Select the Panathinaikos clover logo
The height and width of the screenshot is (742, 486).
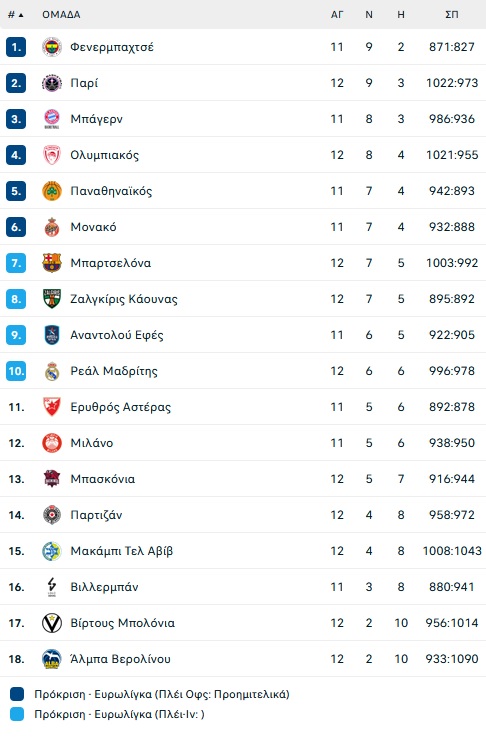pyautogui.click(x=52, y=191)
